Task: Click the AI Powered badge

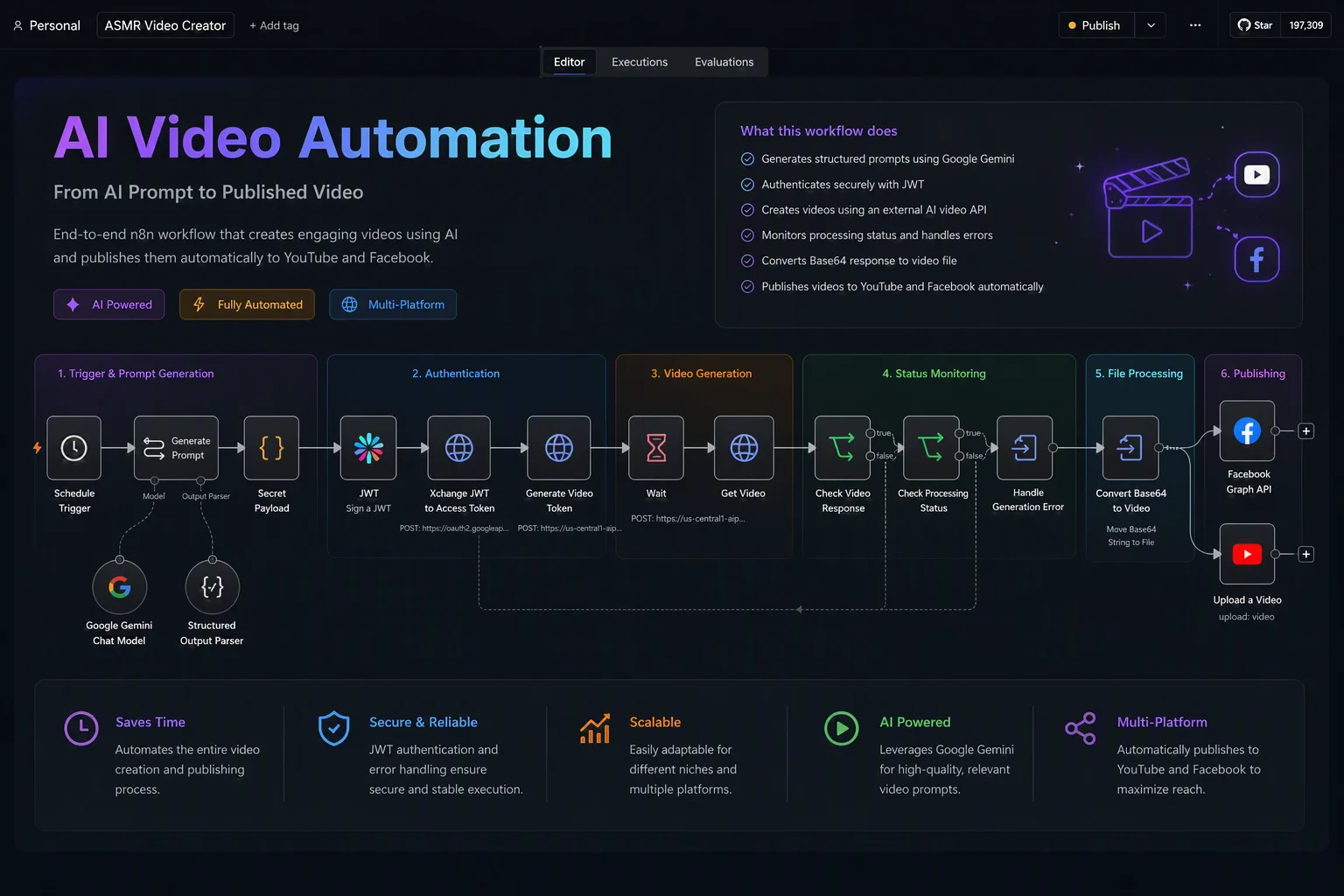Action: (x=109, y=304)
